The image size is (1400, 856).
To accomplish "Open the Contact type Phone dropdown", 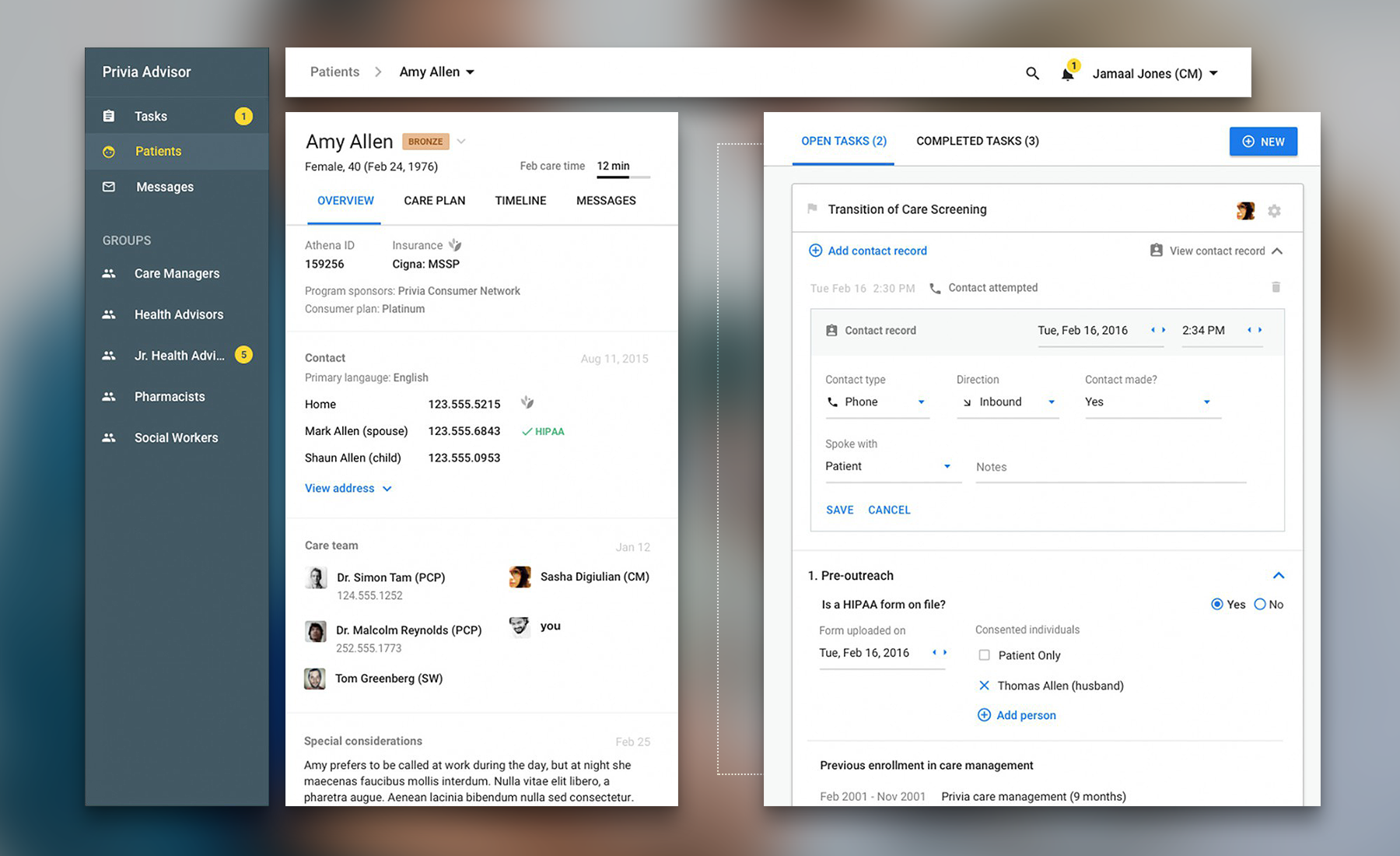I will click(877, 402).
